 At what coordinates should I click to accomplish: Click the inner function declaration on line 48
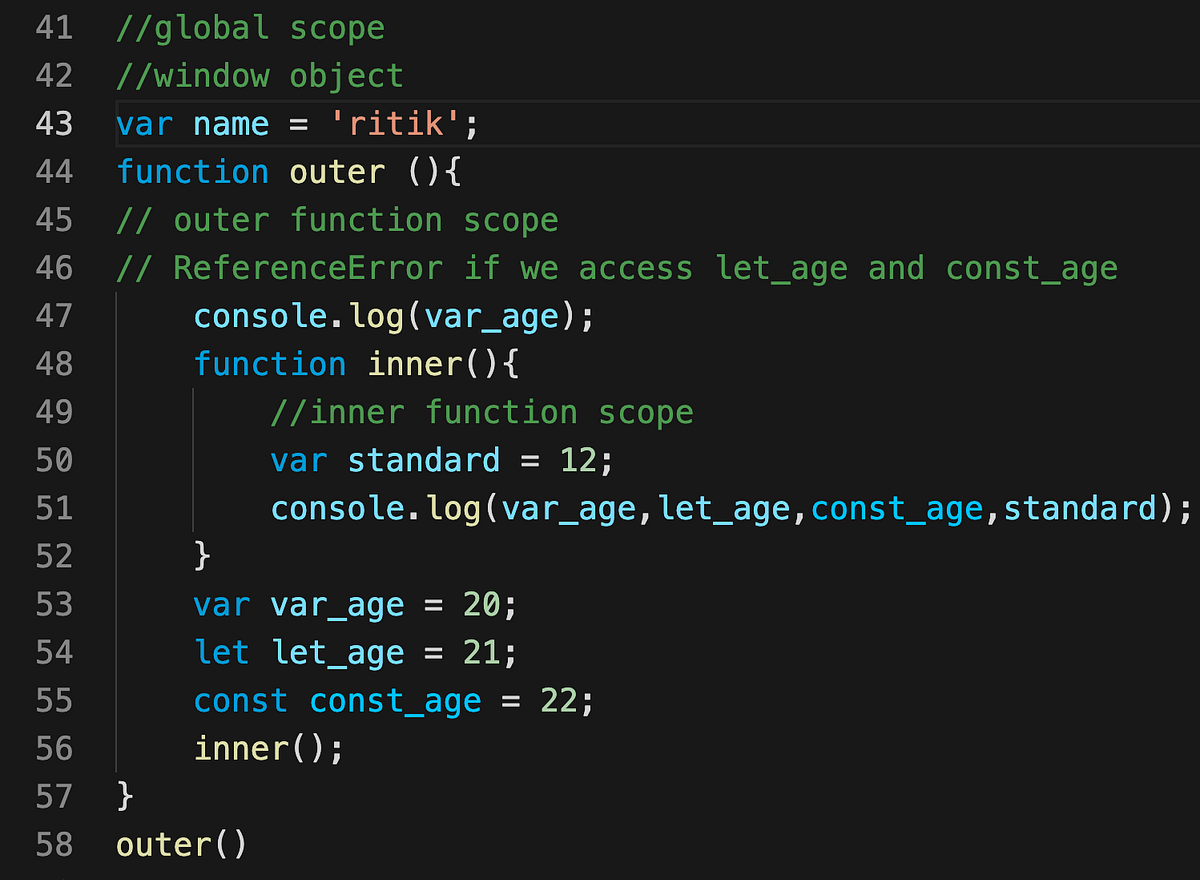[415, 364]
